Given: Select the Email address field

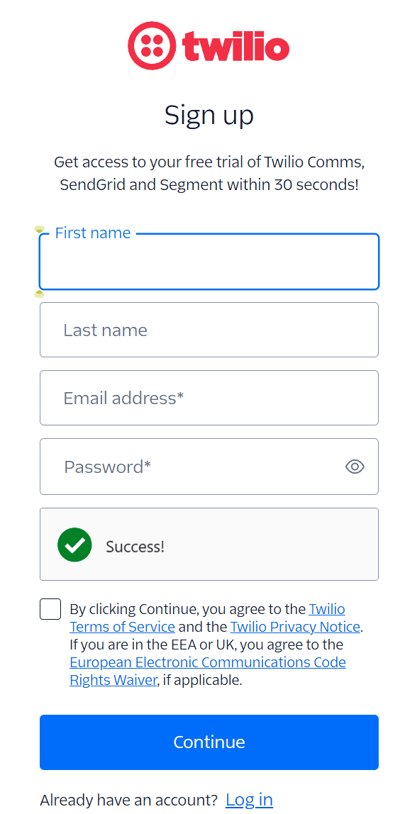Looking at the screenshot, I should click(209, 398).
